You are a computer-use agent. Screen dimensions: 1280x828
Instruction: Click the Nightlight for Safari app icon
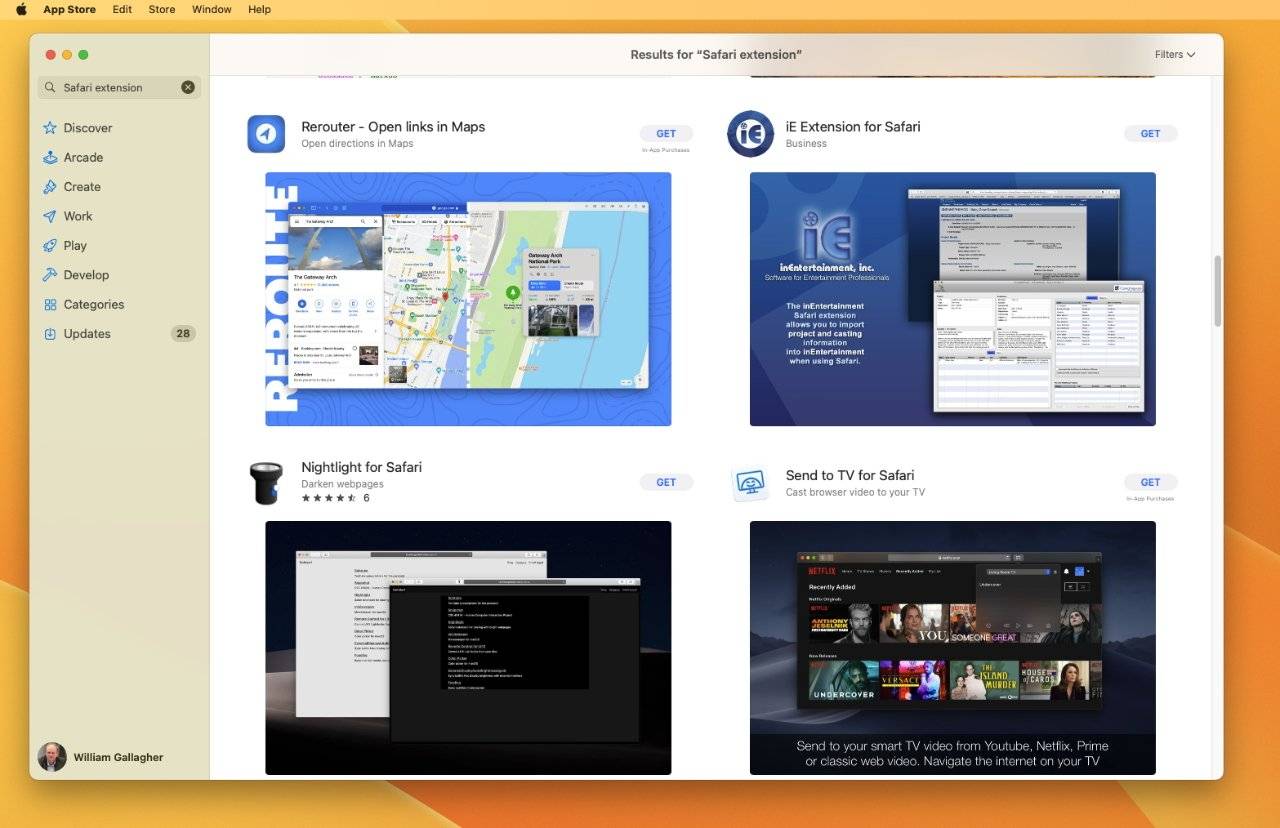(266, 483)
